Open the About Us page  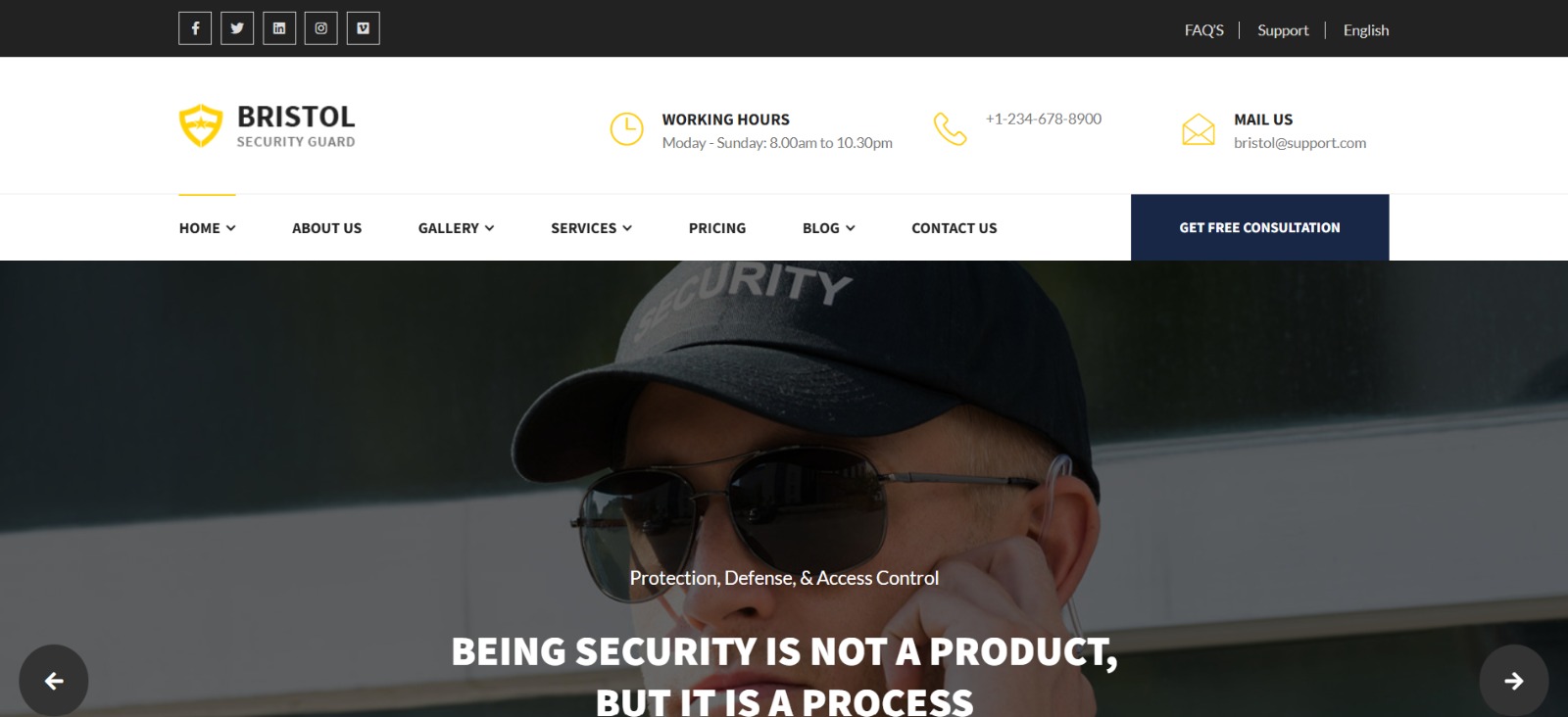pyautogui.click(x=326, y=228)
